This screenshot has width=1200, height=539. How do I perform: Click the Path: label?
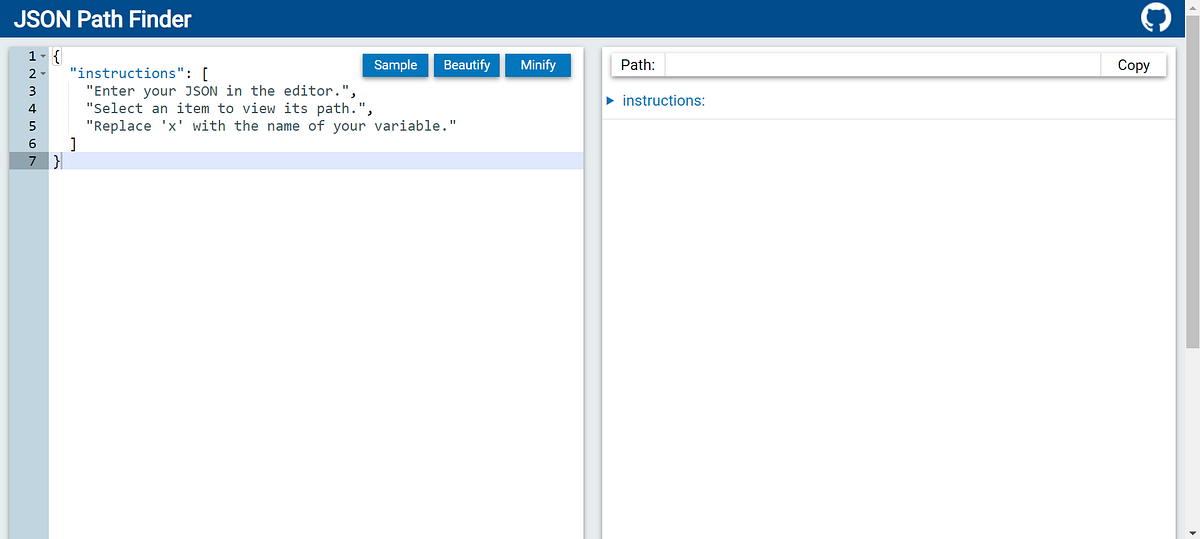pos(638,65)
